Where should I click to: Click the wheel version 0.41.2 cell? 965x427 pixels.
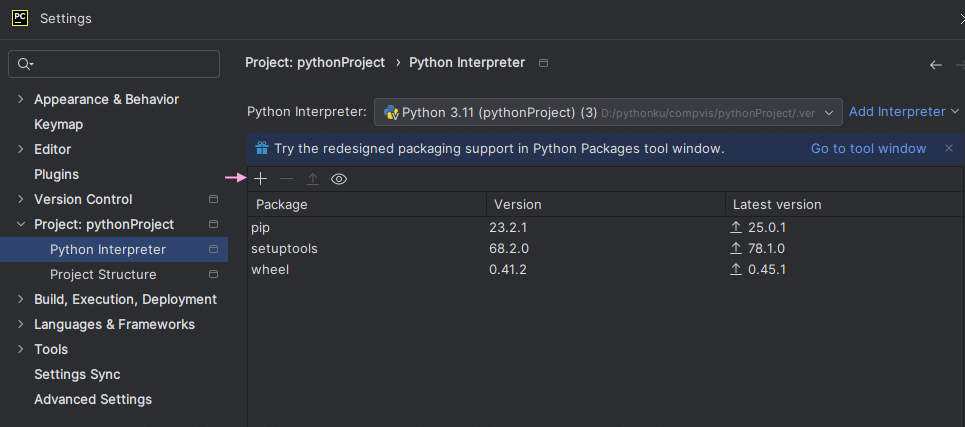pos(508,269)
